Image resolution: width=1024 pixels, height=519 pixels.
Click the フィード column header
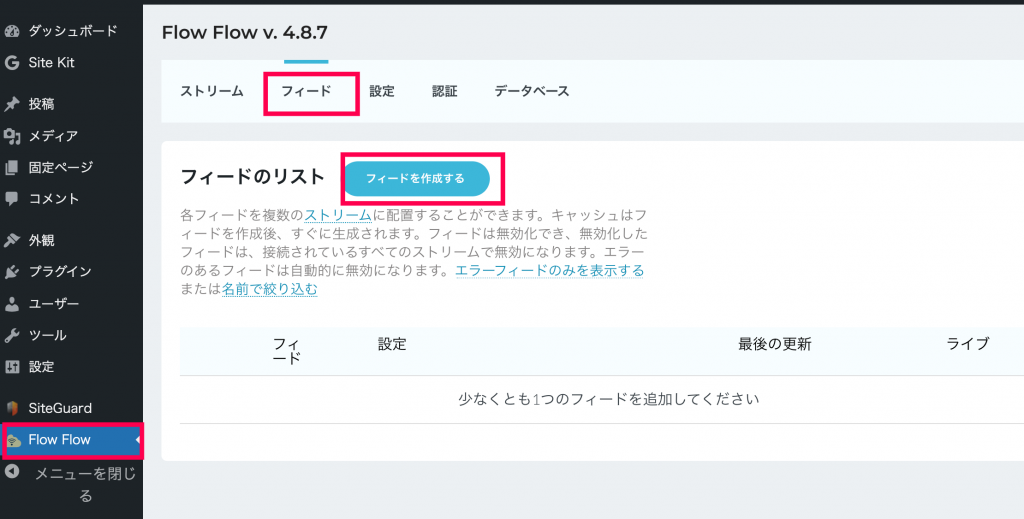(x=287, y=351)
